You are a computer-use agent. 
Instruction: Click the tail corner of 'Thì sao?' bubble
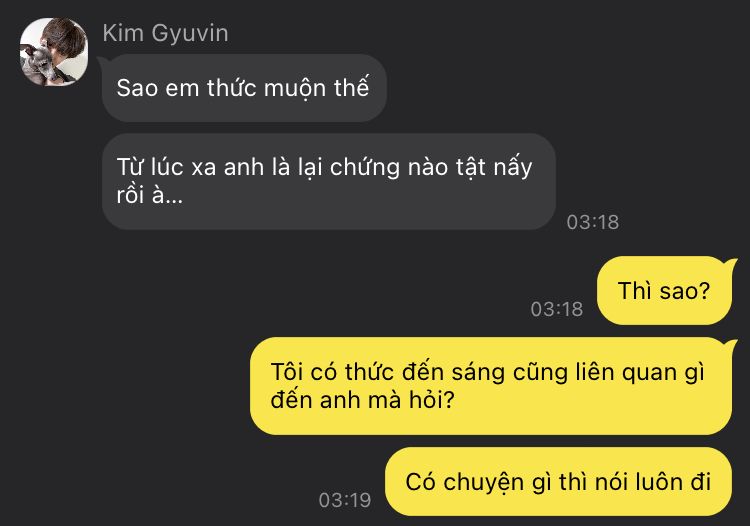click(x=732, y=262)
